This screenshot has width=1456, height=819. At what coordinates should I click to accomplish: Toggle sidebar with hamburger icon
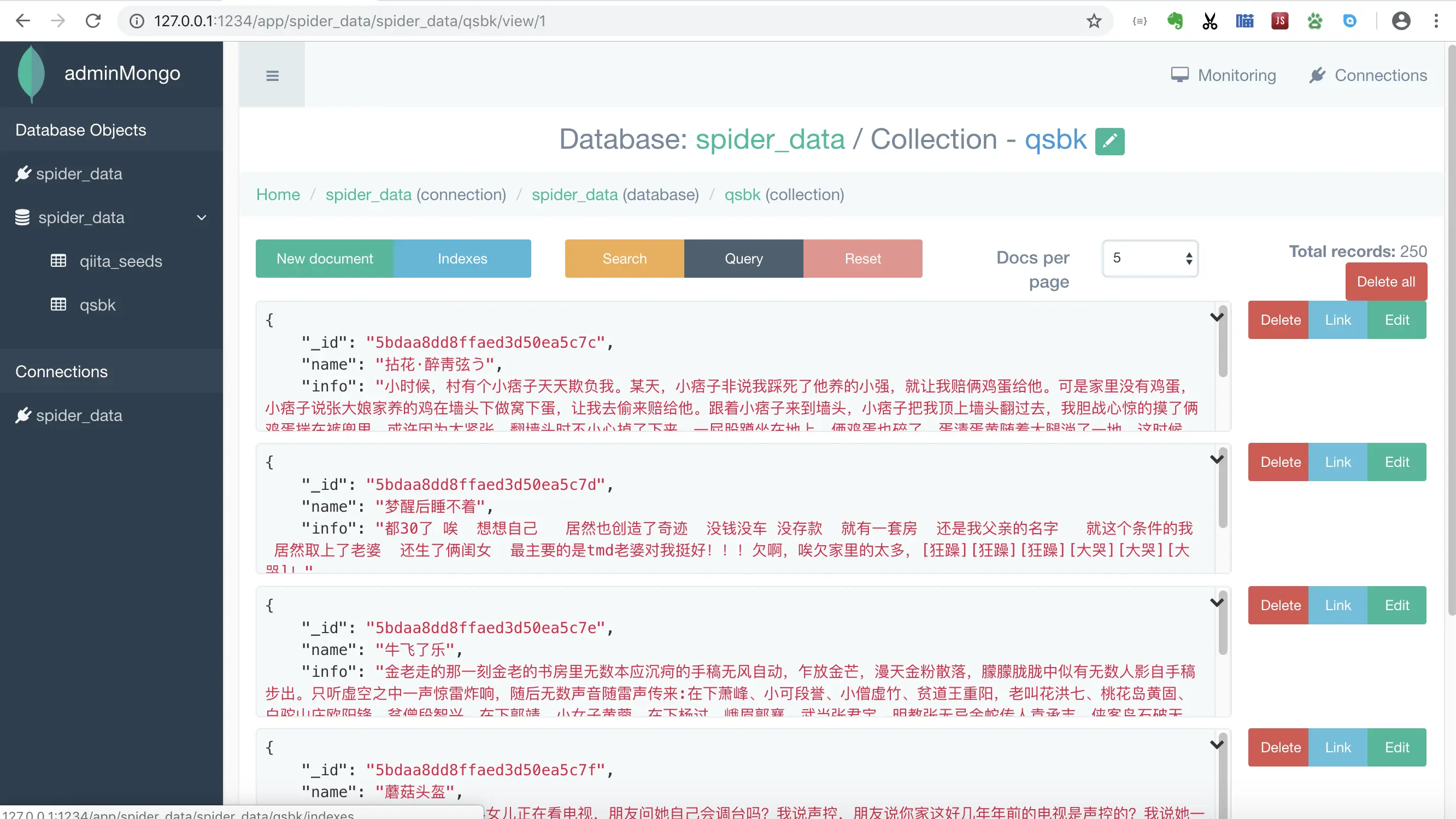272,75
